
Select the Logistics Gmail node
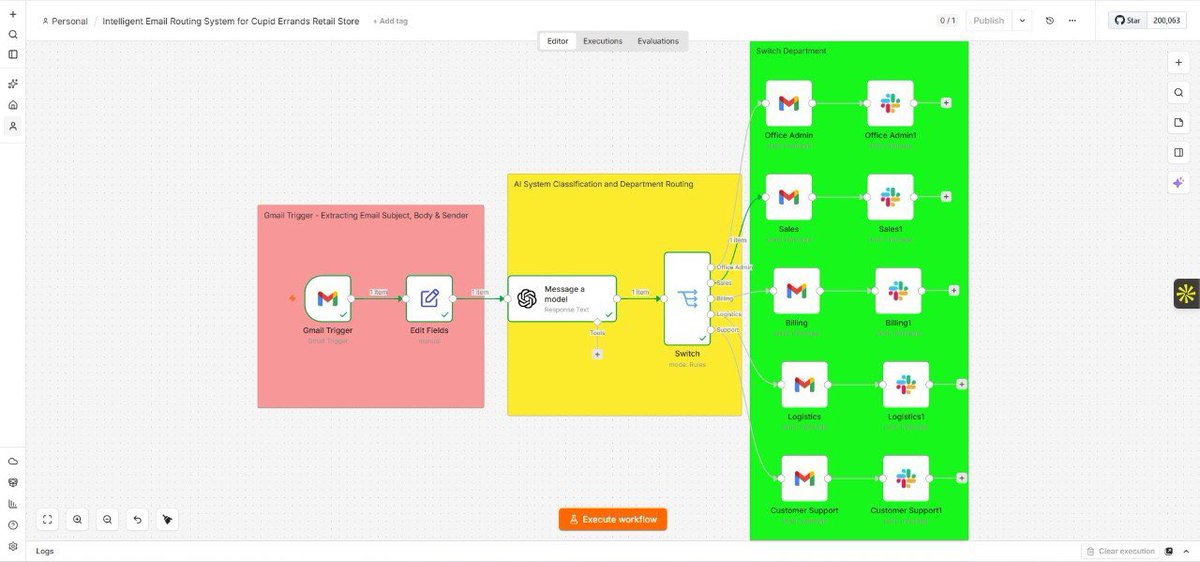(x=804, y=385)
